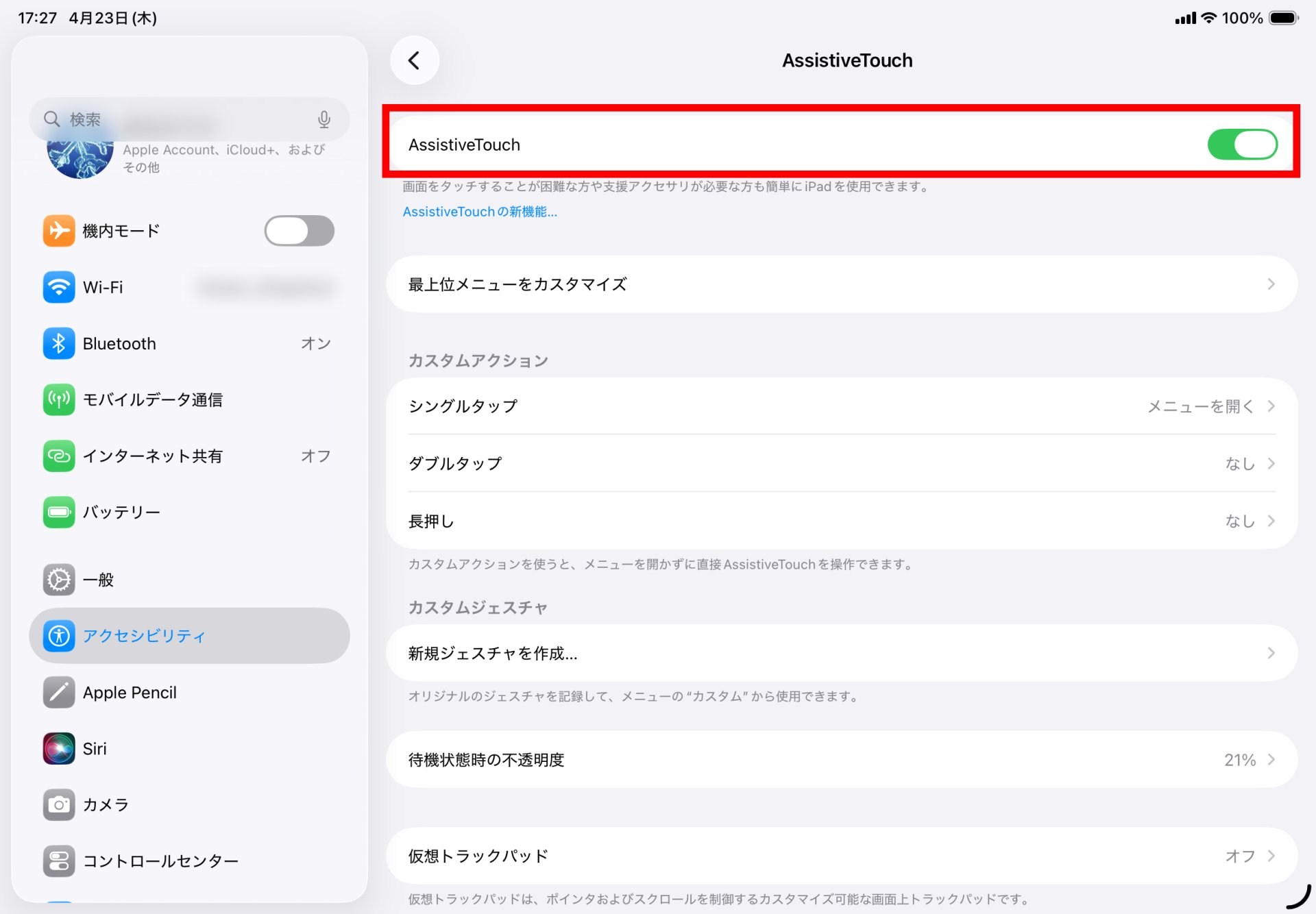The width and height of the screenshot is (1316, 914).
Task: Open the AssistiveTouchの新機能 link
Action: pyautogui.click(x=479, y=211)
